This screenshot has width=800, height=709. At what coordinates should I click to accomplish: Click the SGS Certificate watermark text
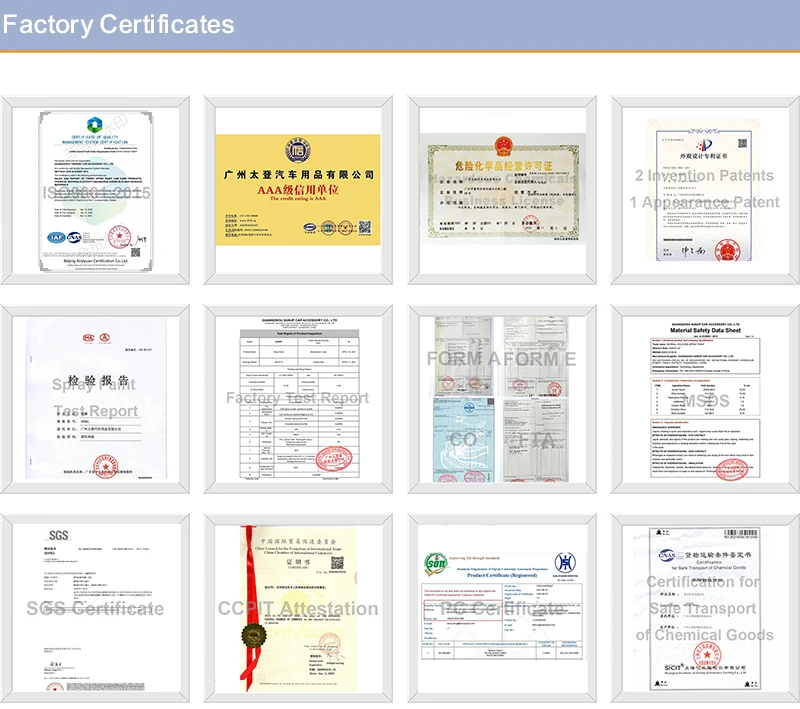coord(95,609)
